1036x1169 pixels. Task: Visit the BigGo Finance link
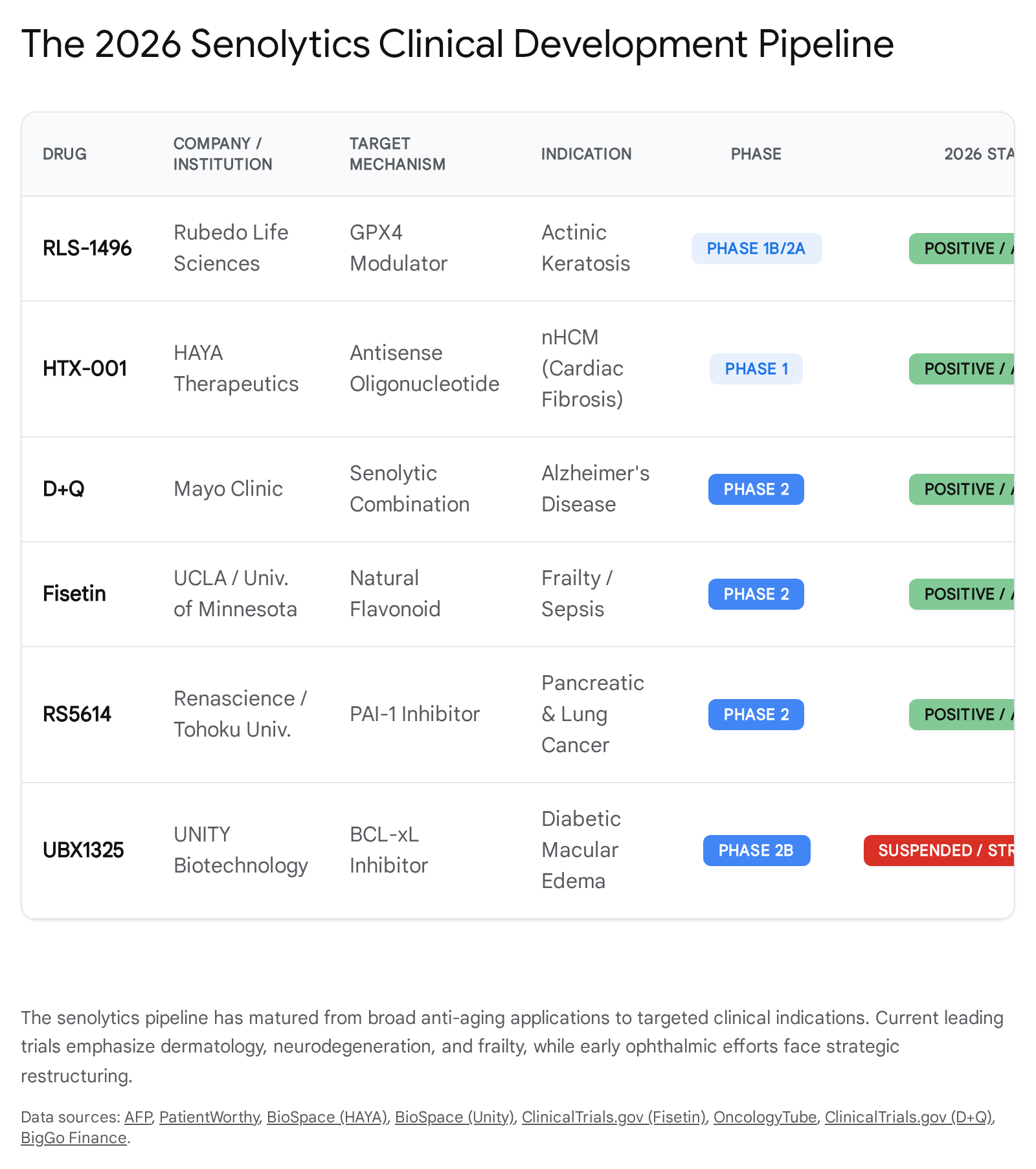[74, 1137]
